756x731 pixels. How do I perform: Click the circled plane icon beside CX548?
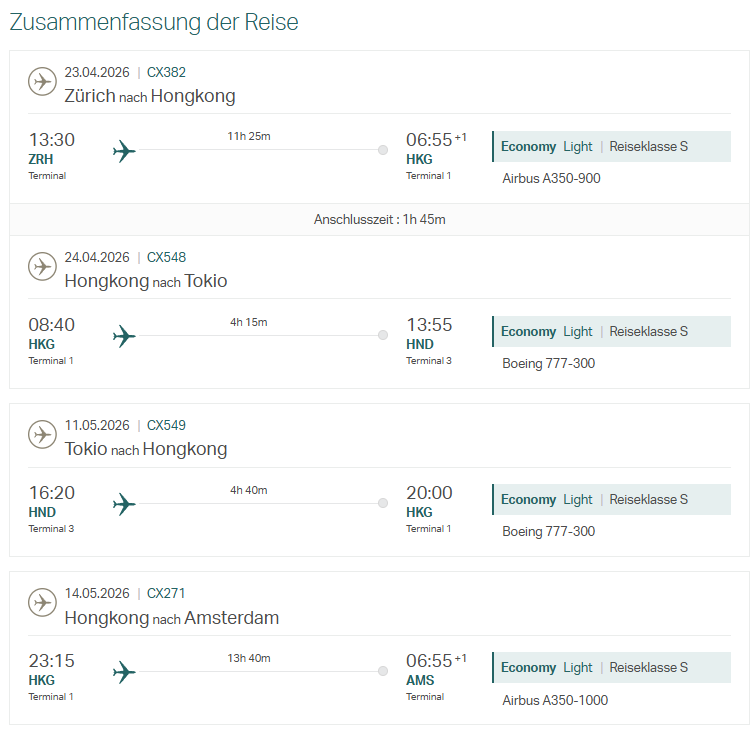point(42,266)
